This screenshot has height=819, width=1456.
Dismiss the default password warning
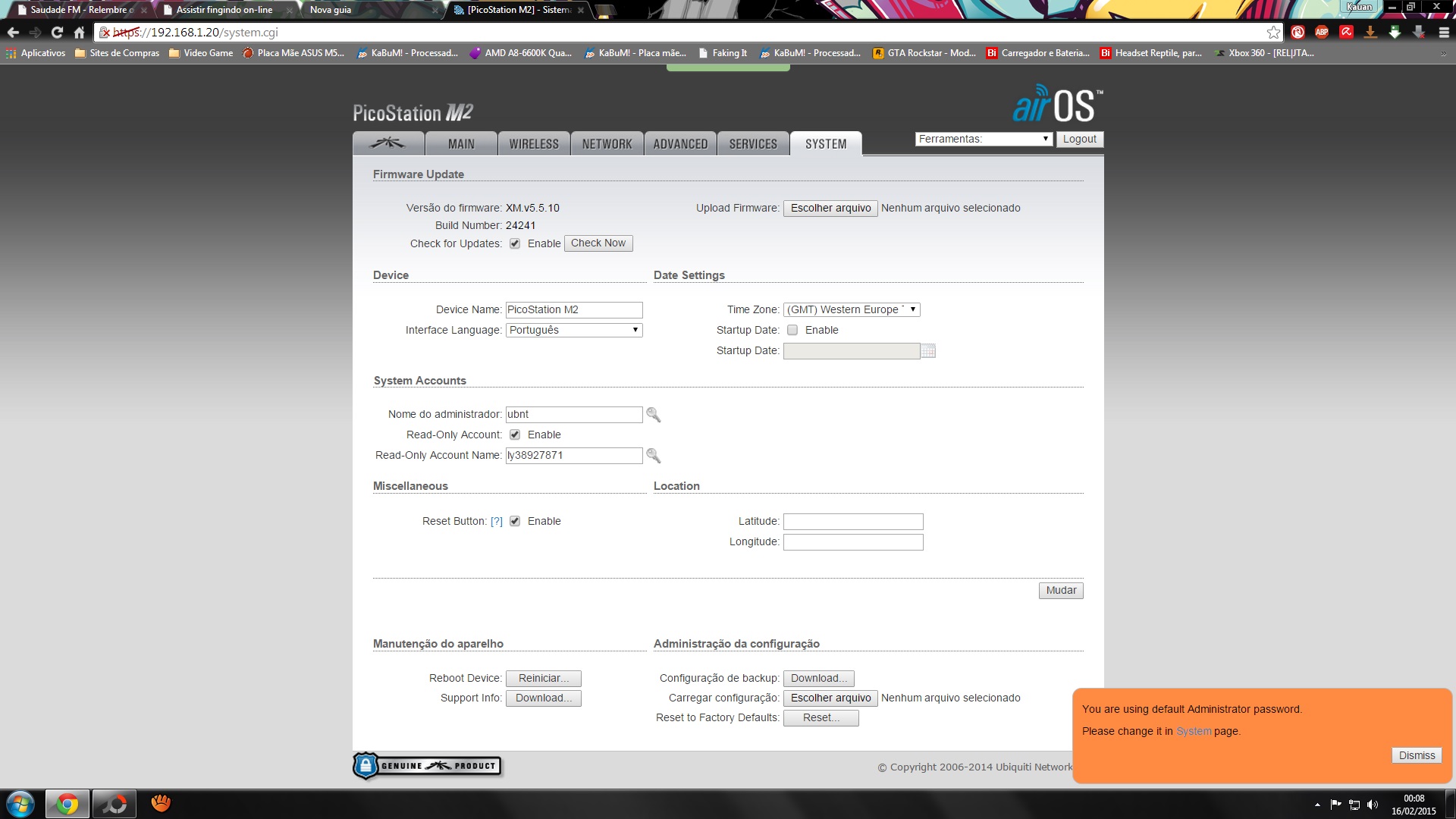tap(1416, 755)
